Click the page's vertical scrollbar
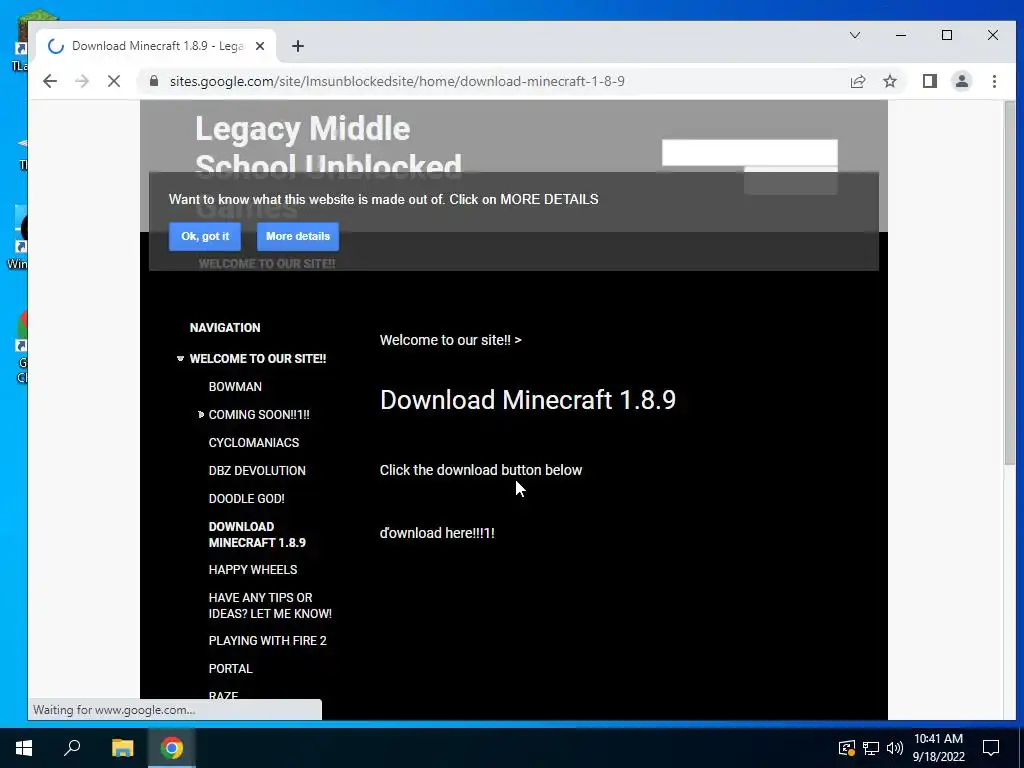This screenshot has width=1024, height=768. point(1010,283)
